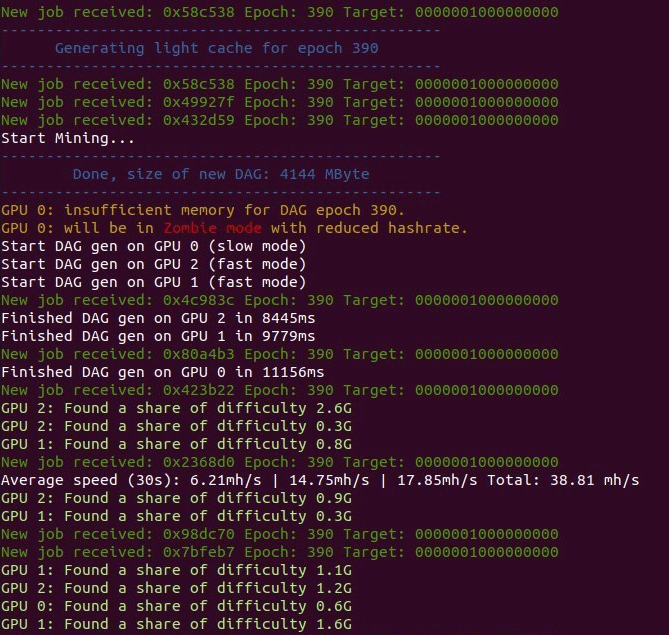Click the GPU 1 share of difficulty 1.6G

tap(176, 624)
